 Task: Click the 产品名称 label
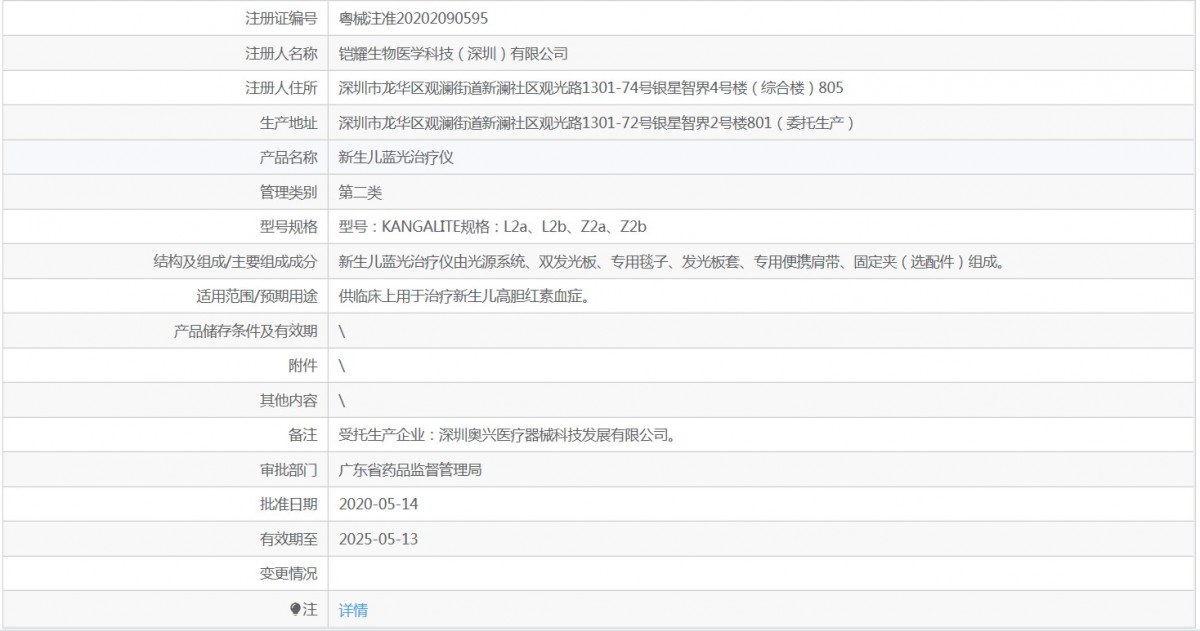288,158
